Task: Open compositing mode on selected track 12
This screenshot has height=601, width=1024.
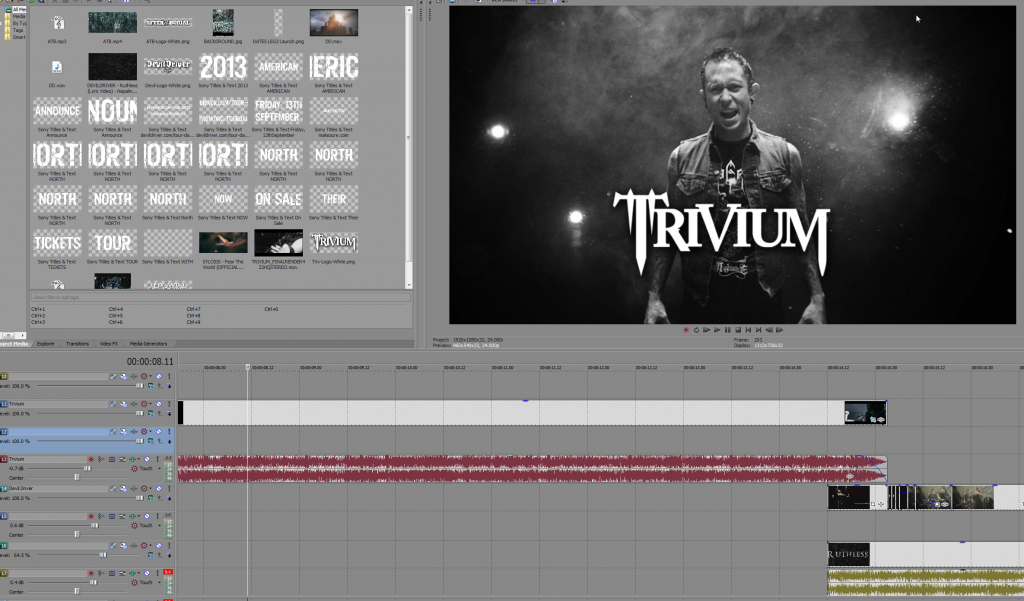Action: pyautogui.click(x=151, y=441)
